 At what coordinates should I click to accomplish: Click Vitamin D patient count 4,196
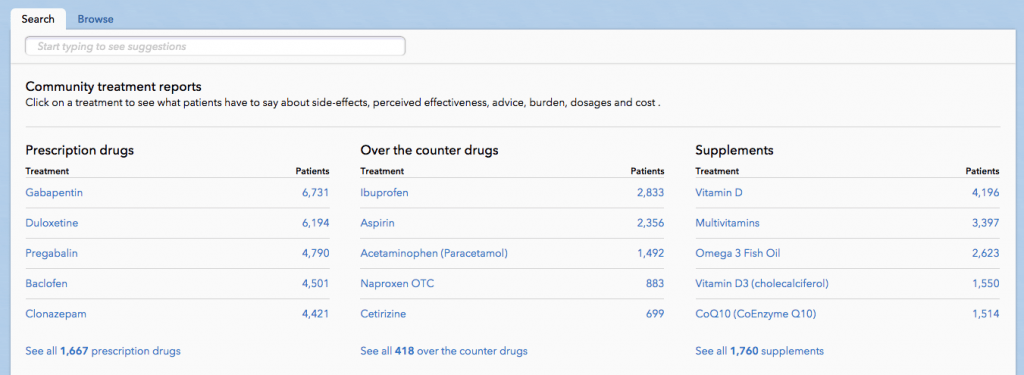click(985, 193)
